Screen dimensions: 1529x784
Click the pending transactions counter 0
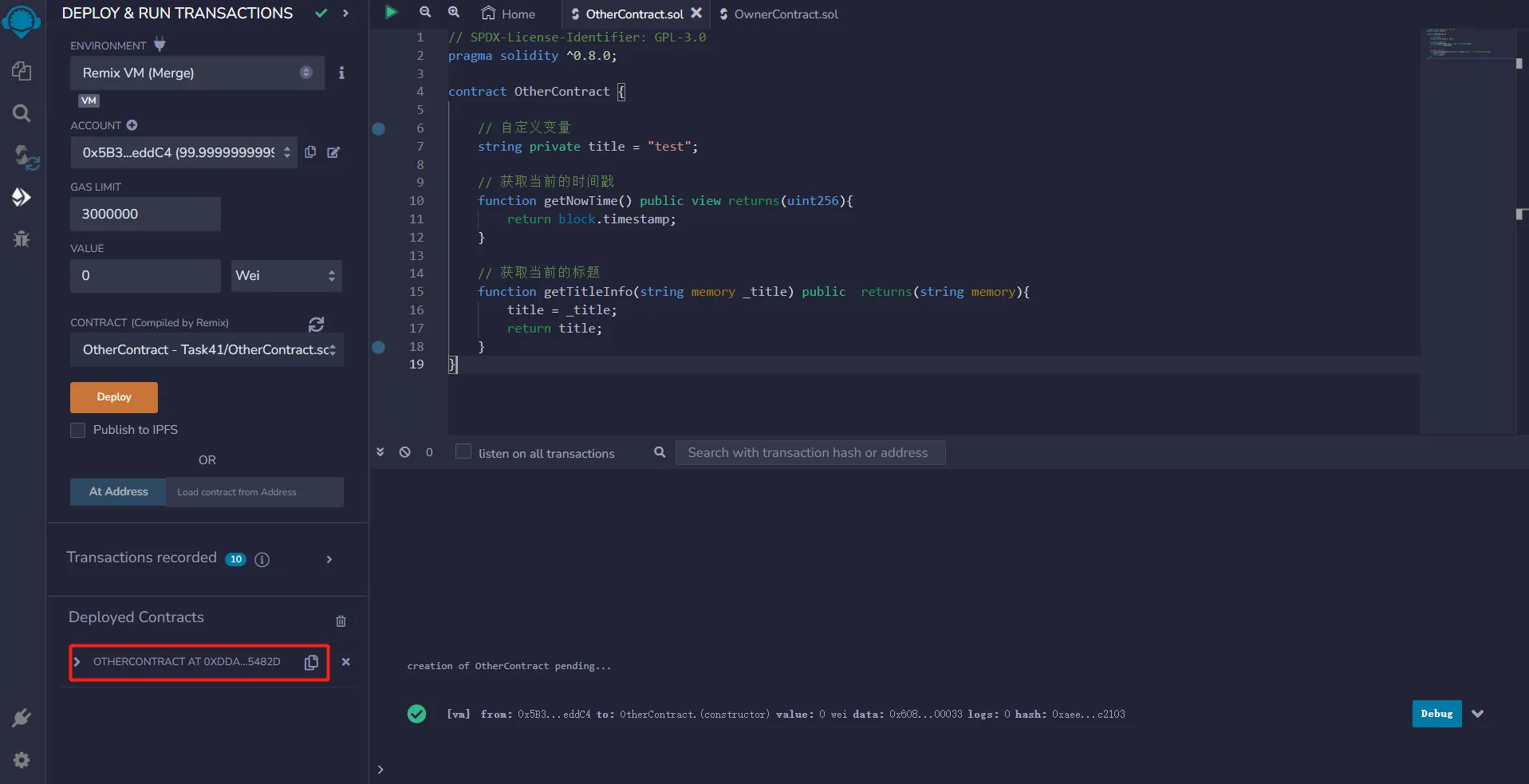point(429,452)
